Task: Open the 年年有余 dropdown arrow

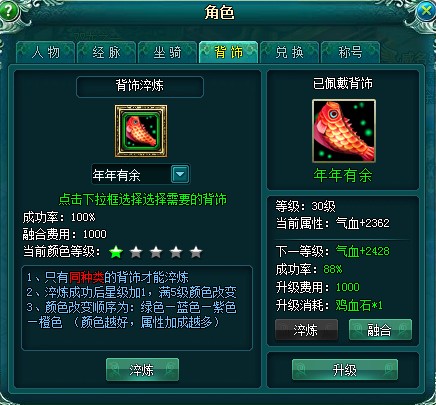Action: point(180,174)
